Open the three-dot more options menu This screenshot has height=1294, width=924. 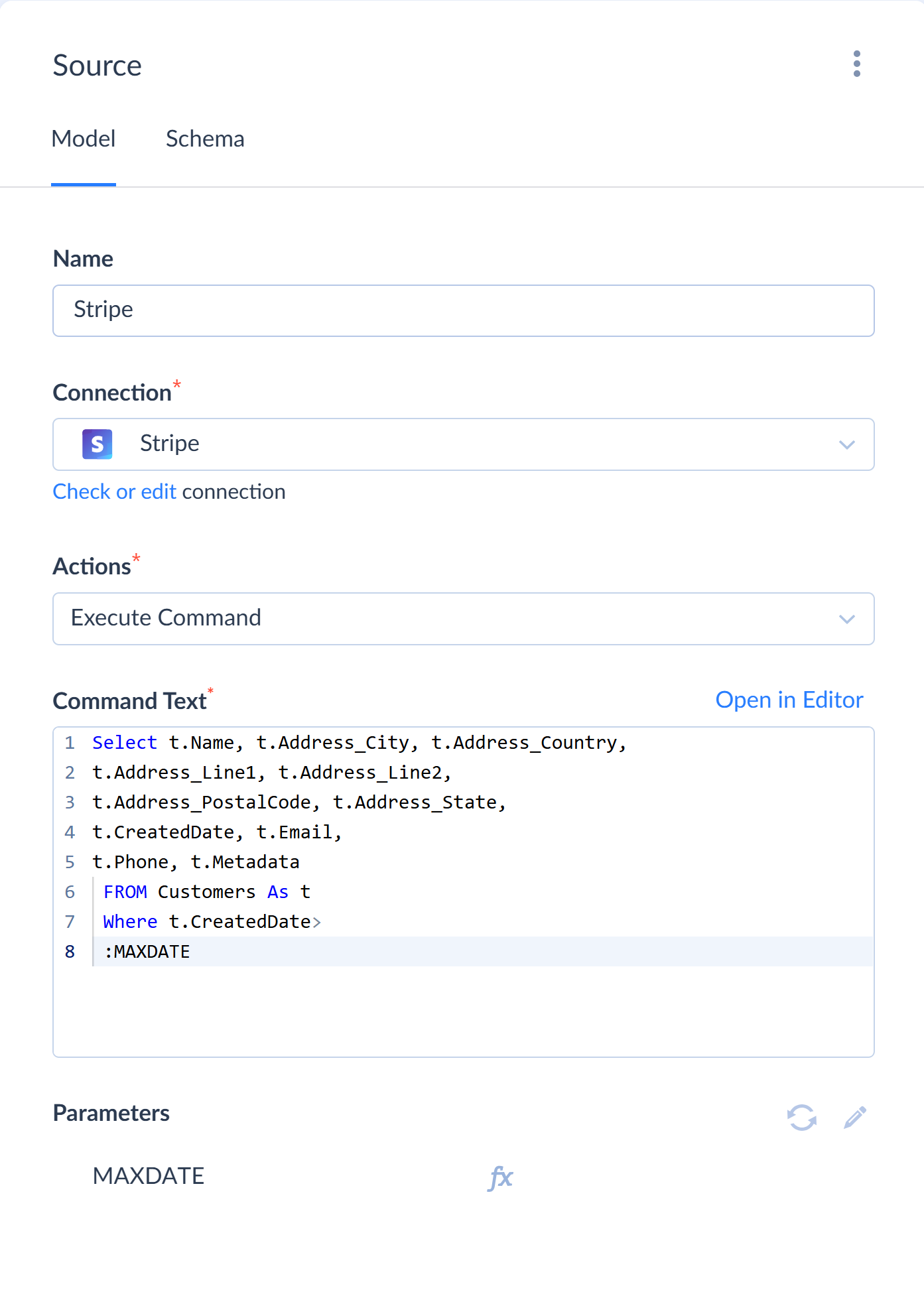click(856, 64)
